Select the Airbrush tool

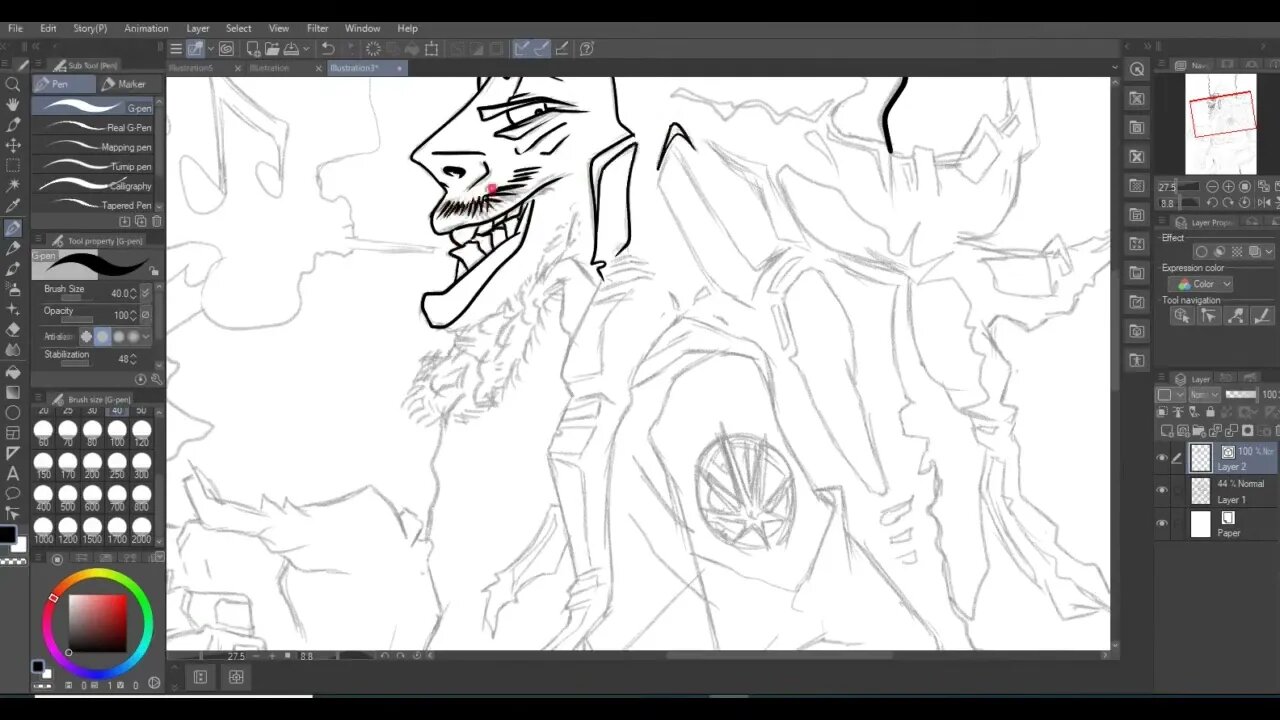(13, 289)
